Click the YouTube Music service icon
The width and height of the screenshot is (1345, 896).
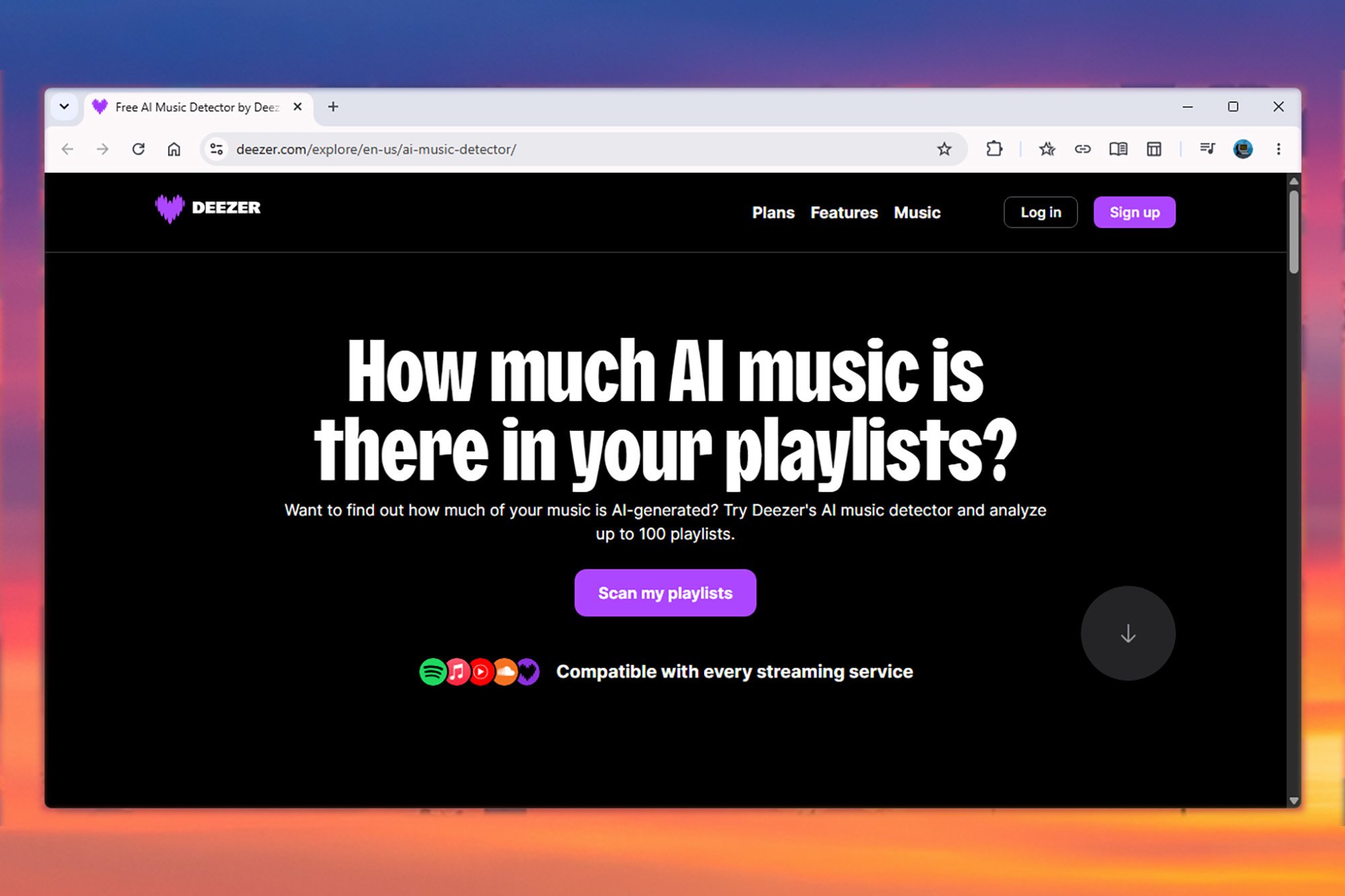pos(481,671)
